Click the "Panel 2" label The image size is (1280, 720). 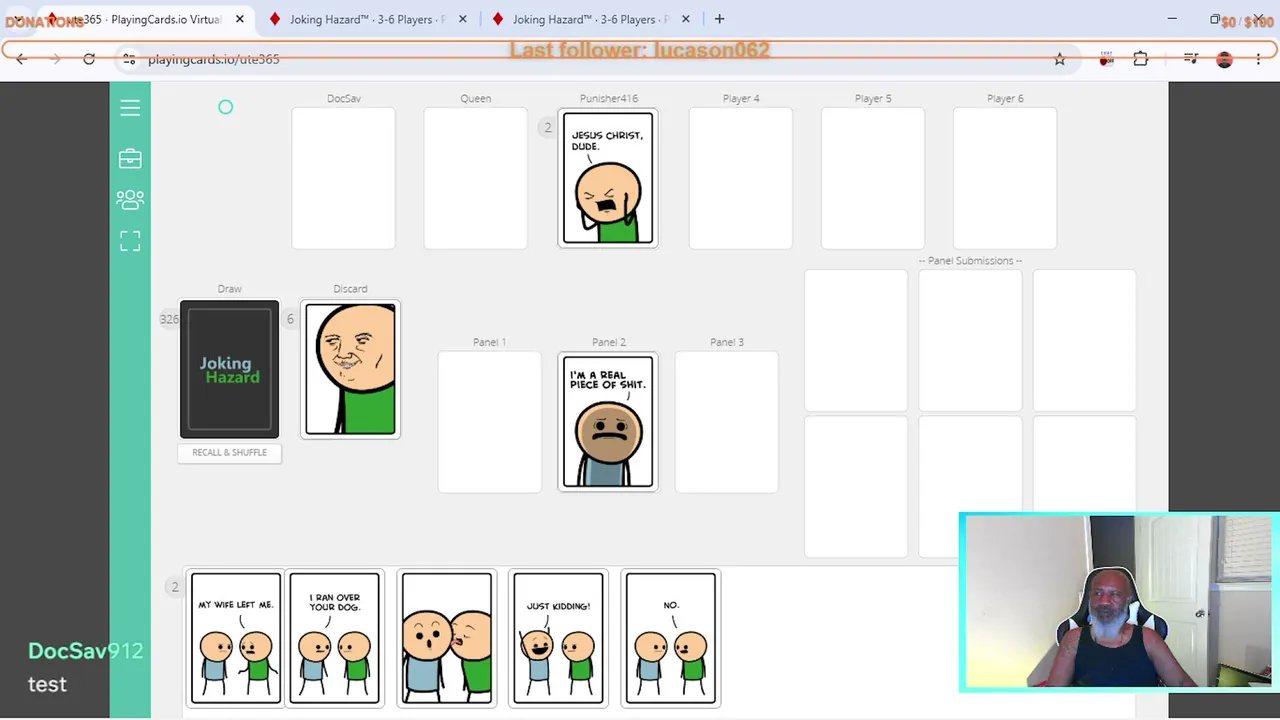609,342
